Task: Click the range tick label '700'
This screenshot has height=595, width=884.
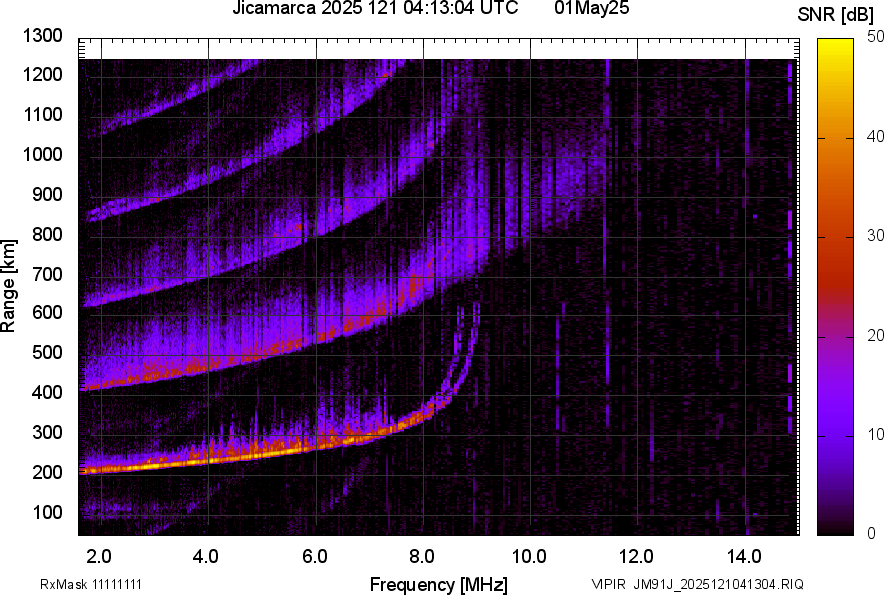Action: coord(47,274)
